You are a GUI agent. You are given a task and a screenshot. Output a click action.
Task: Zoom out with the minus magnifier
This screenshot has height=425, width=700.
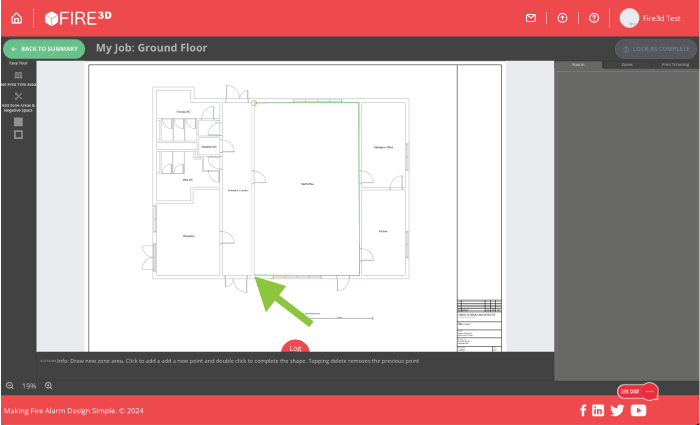pyautogui.click(x=10, y=386)
